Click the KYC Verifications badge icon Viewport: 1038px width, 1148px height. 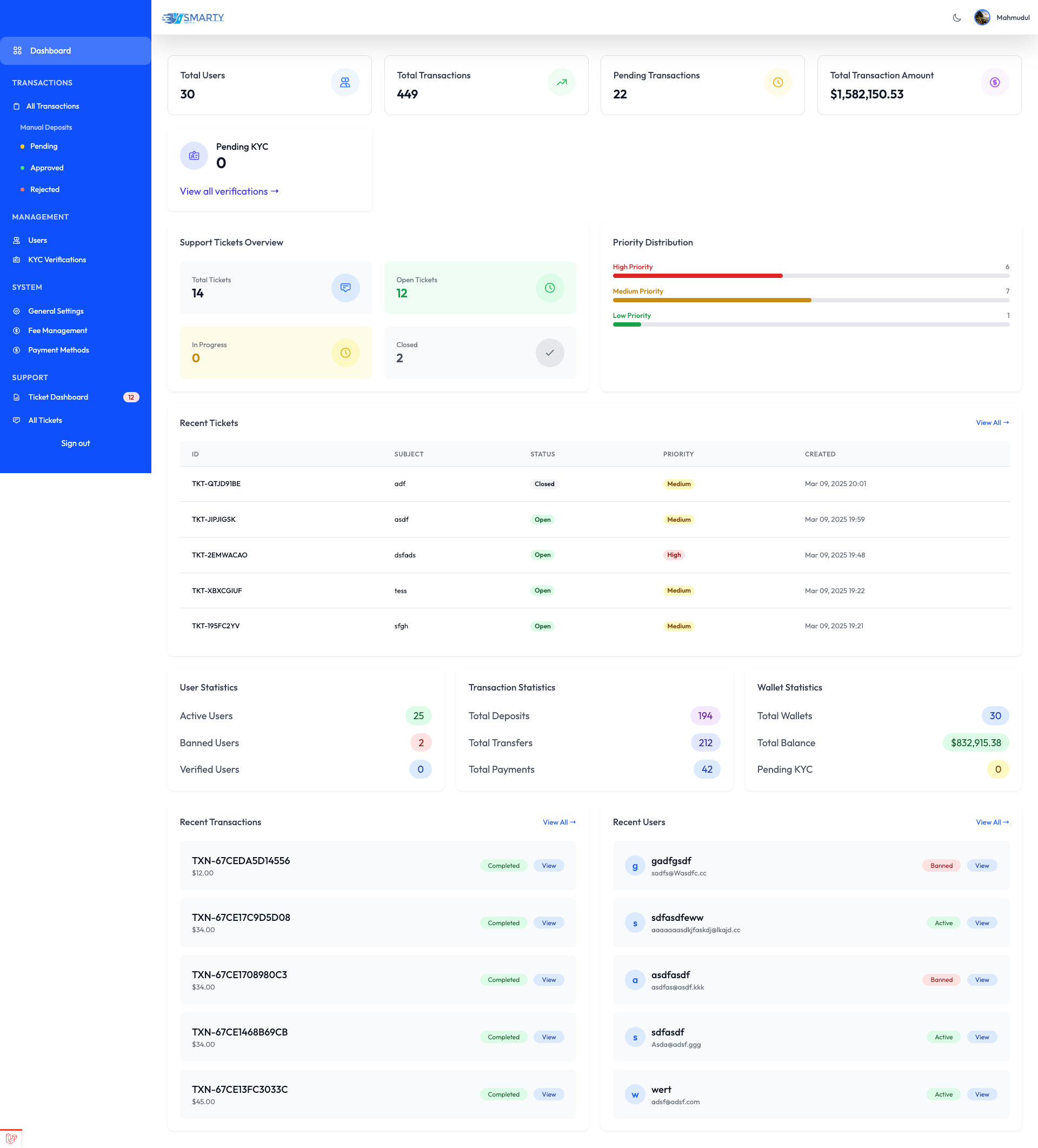pyautogui.click(x=17, y=260)
